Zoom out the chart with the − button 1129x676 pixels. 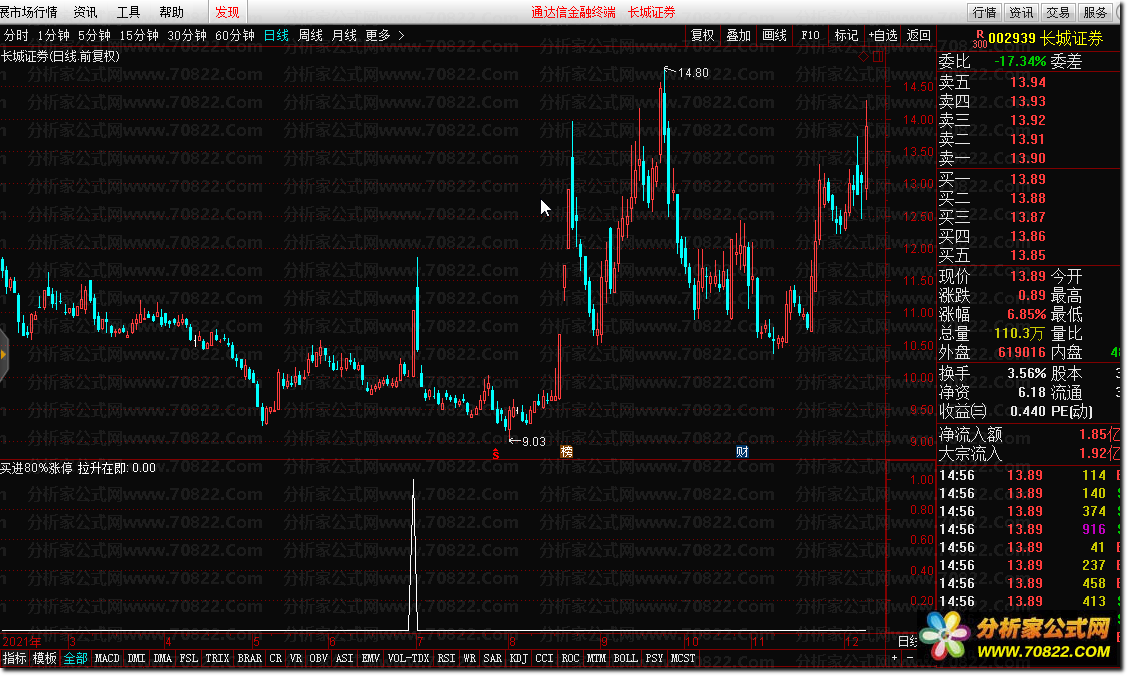(909, 657)
